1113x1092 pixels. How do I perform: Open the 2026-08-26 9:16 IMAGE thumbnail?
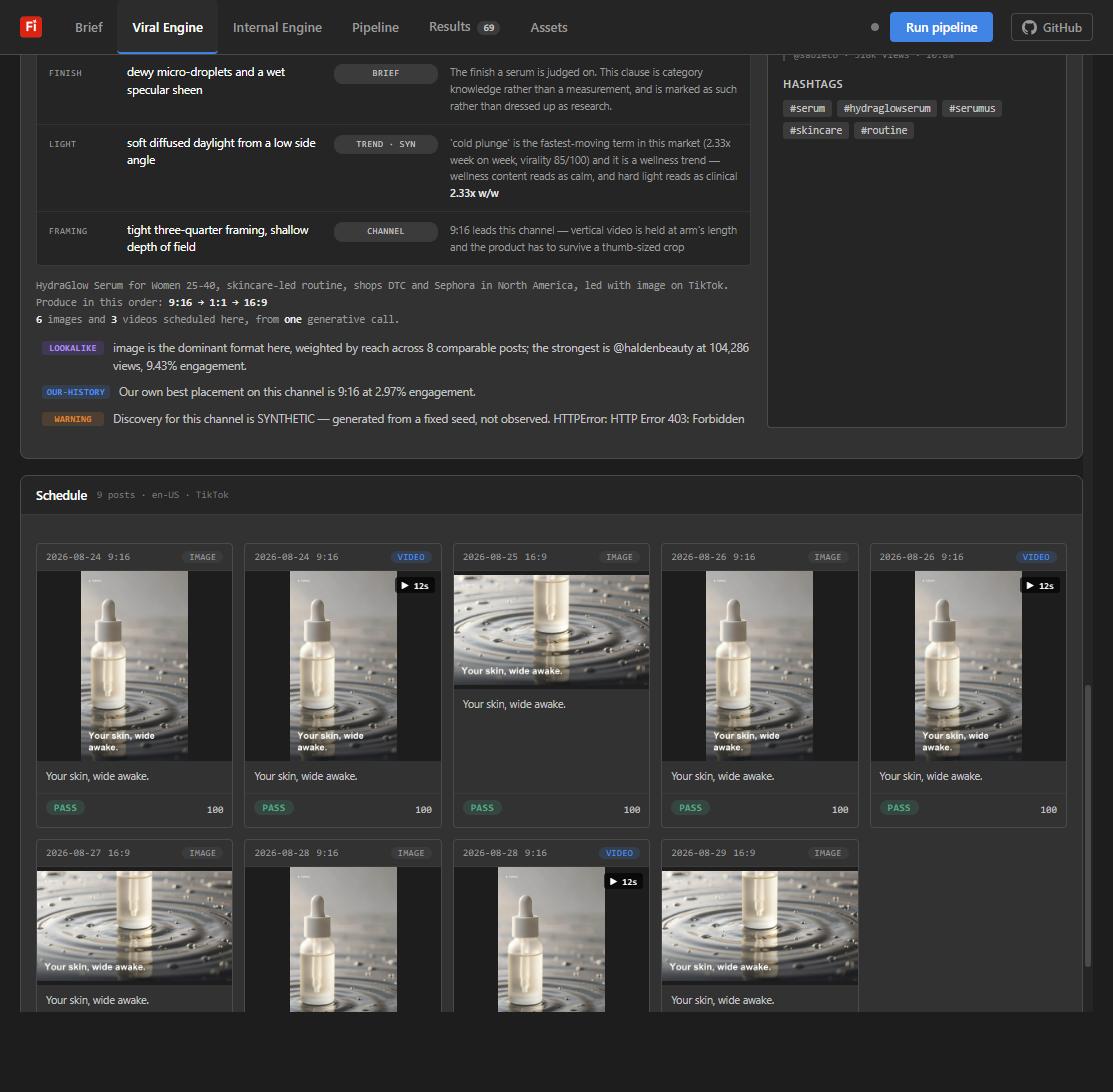point(760,665)
